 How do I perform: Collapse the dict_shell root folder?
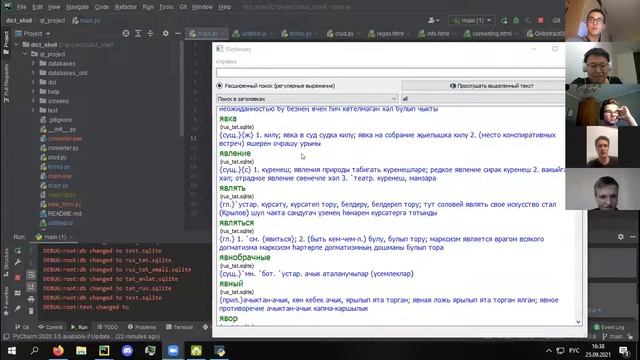point(17,44)
